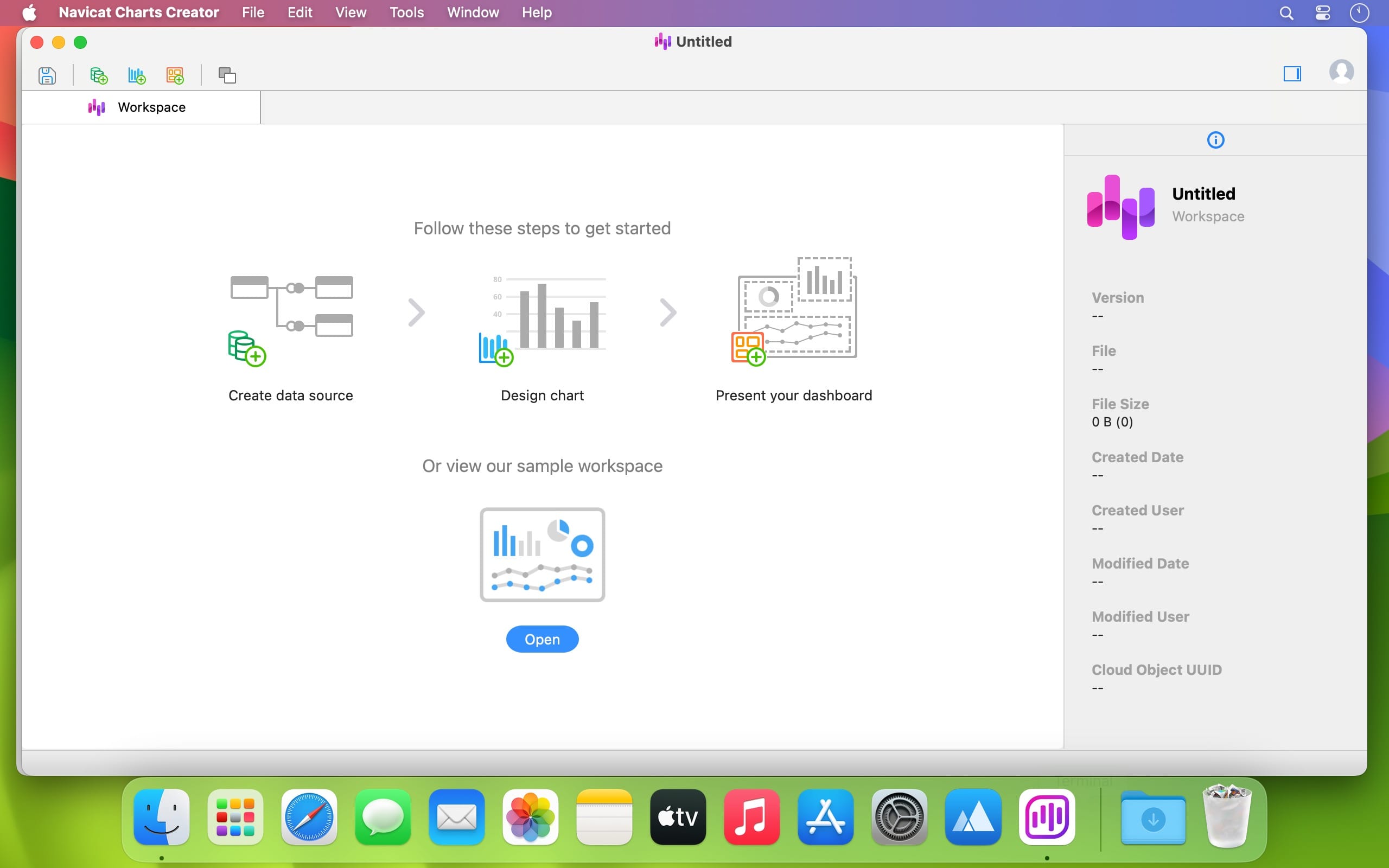This screenshot has height=868, width=1389.
Task: Click the Create data source illustration
Action: (x=290, y=320)
